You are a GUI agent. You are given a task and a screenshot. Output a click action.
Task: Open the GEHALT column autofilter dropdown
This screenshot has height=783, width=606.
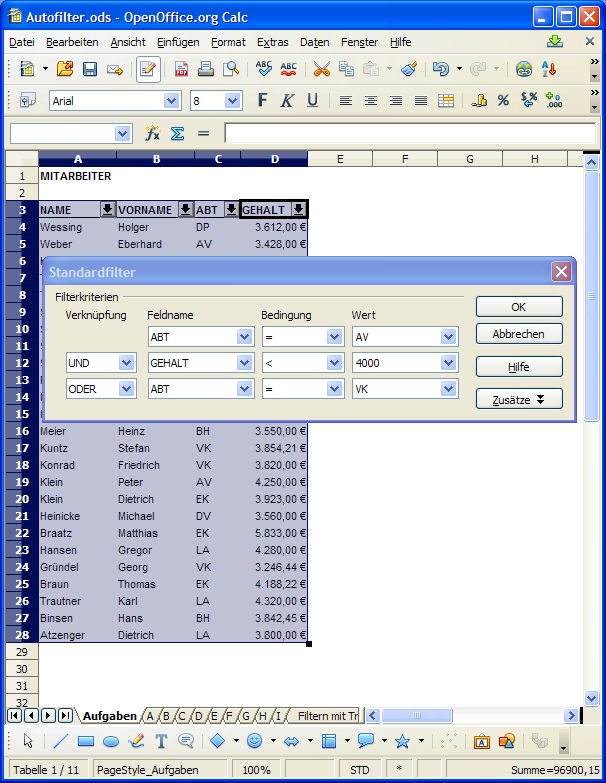298,209
